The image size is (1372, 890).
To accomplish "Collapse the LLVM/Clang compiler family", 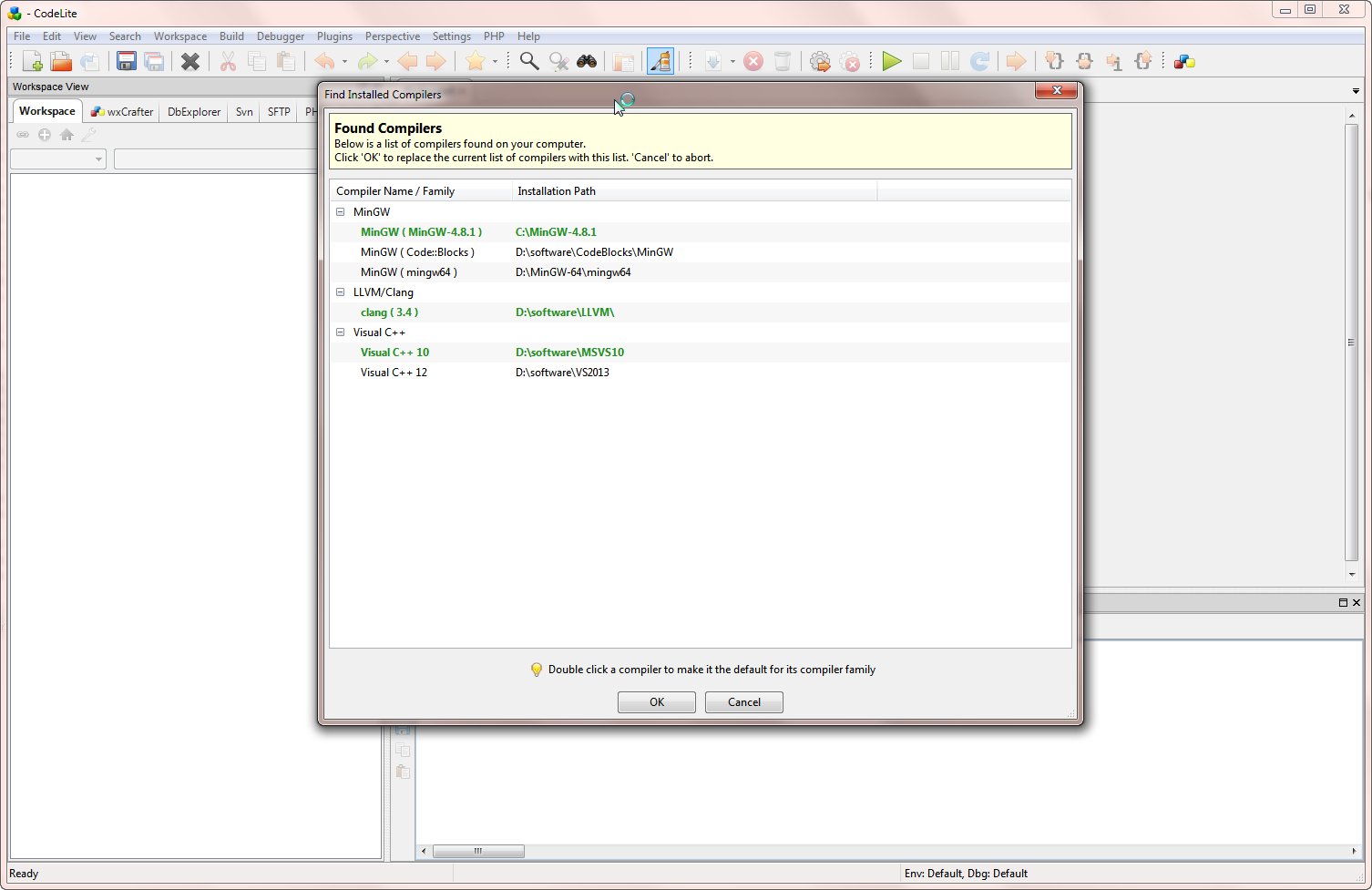I will click(x=341, y=292).
